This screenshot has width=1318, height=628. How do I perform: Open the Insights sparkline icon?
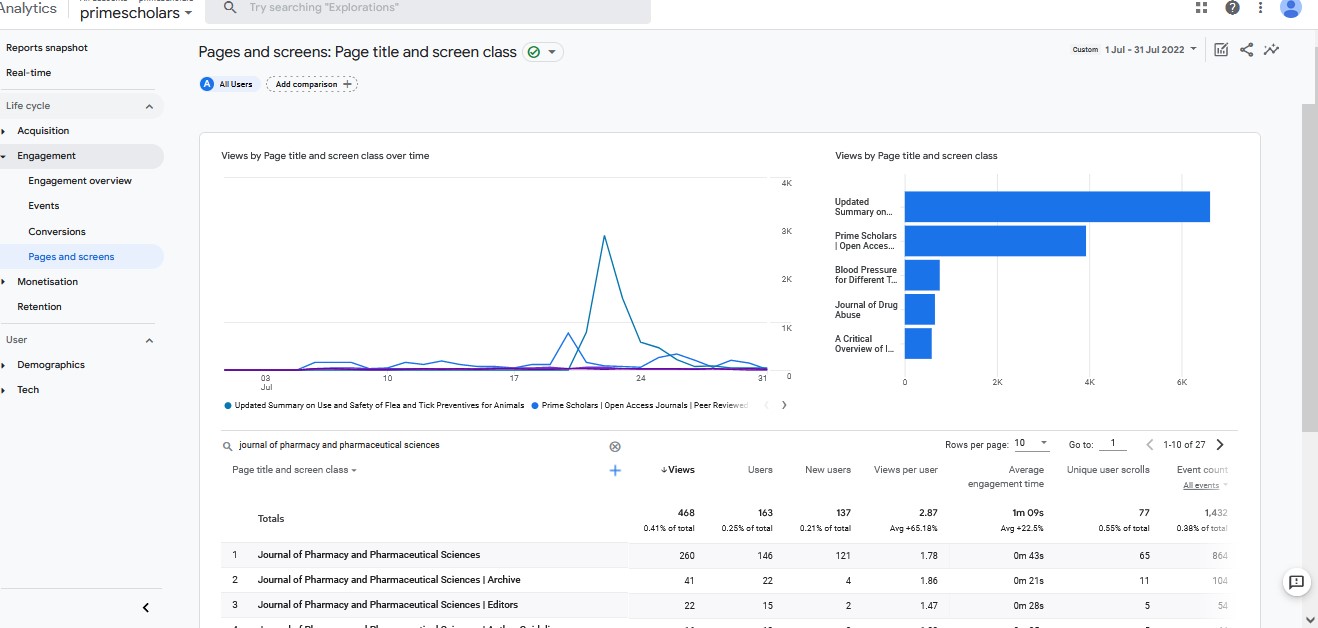(1271, 50)
